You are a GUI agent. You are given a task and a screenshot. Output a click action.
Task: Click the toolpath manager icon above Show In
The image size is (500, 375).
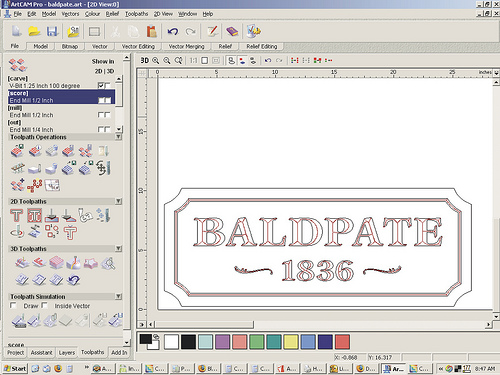(18, 65)
